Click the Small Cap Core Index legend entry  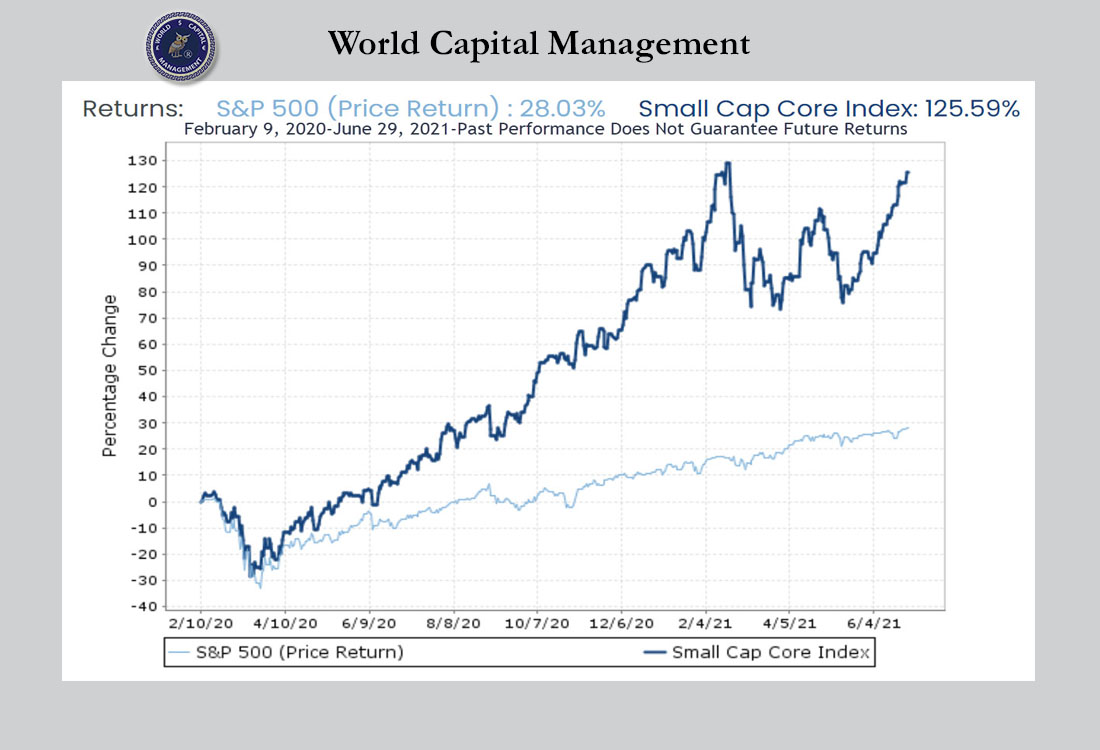point(757,652)
